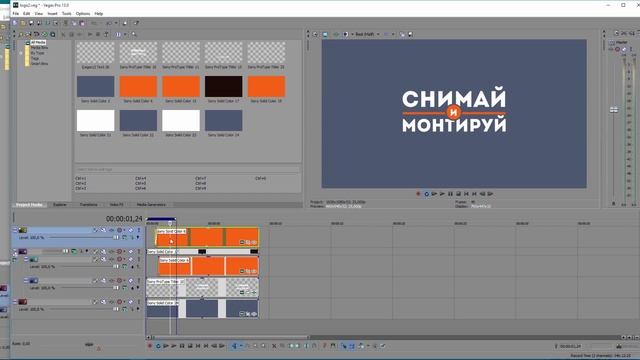Open the Auto Ripple mode dropdown arrow
Screen dimensions: 640x360
[x=368, y=346]
